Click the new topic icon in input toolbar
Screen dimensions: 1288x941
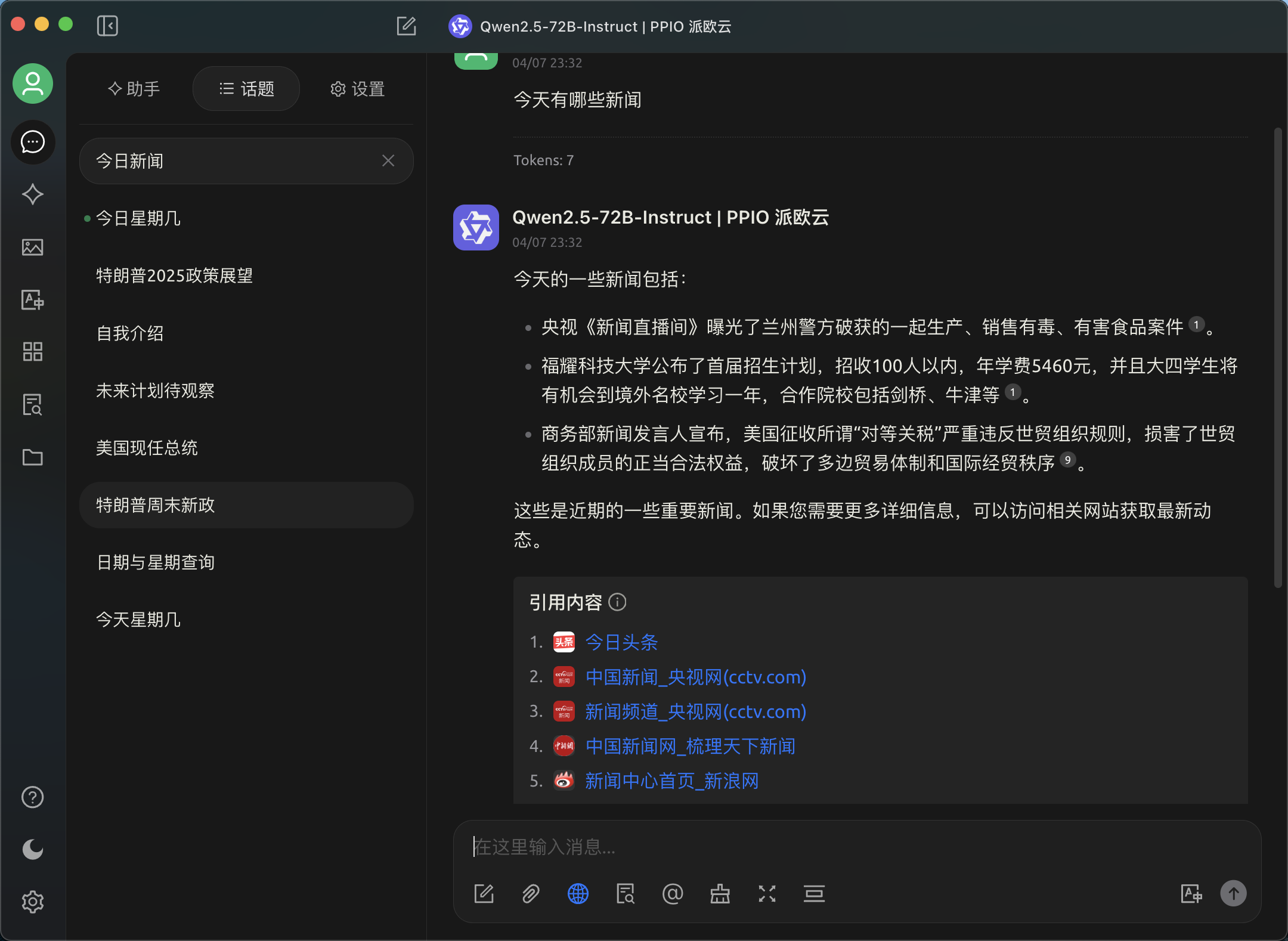pyautogui.click(x=484, y=894)
